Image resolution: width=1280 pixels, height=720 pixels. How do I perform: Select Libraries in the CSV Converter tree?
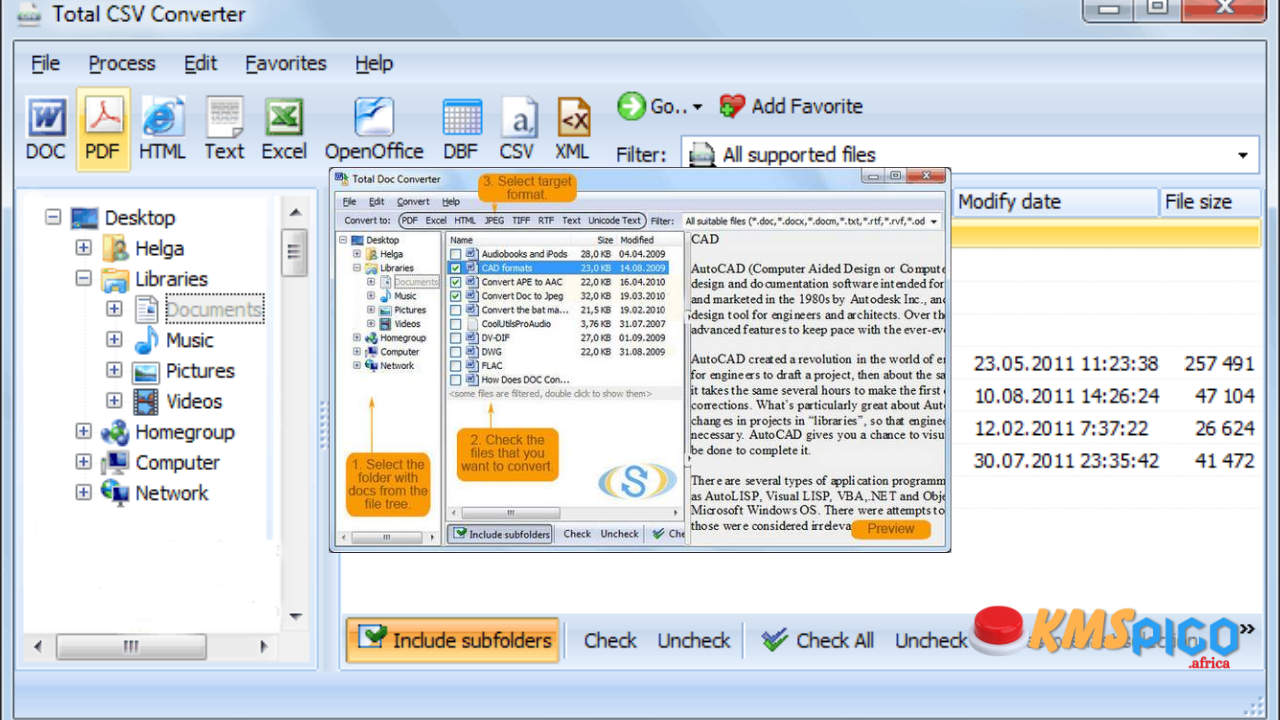coord(171,279)
